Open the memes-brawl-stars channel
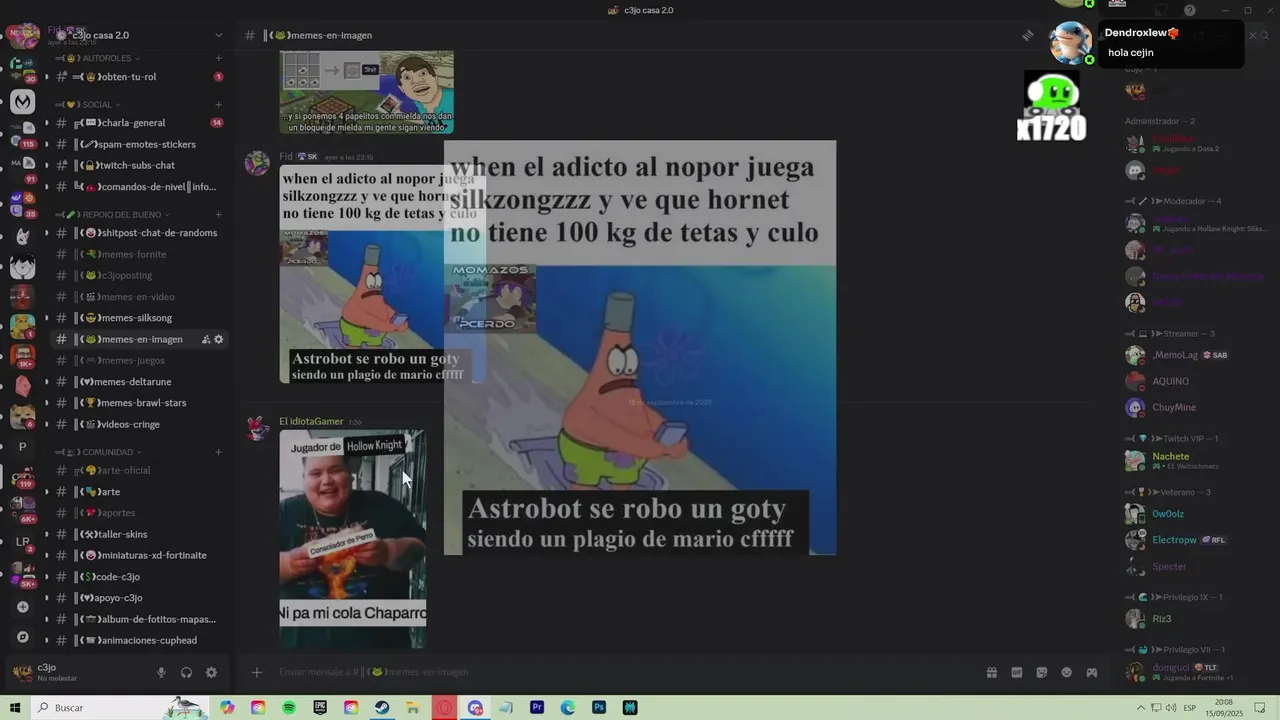The height and width of the screenshot is (720, 1280). pyautogui.click(x=139, y=403)
